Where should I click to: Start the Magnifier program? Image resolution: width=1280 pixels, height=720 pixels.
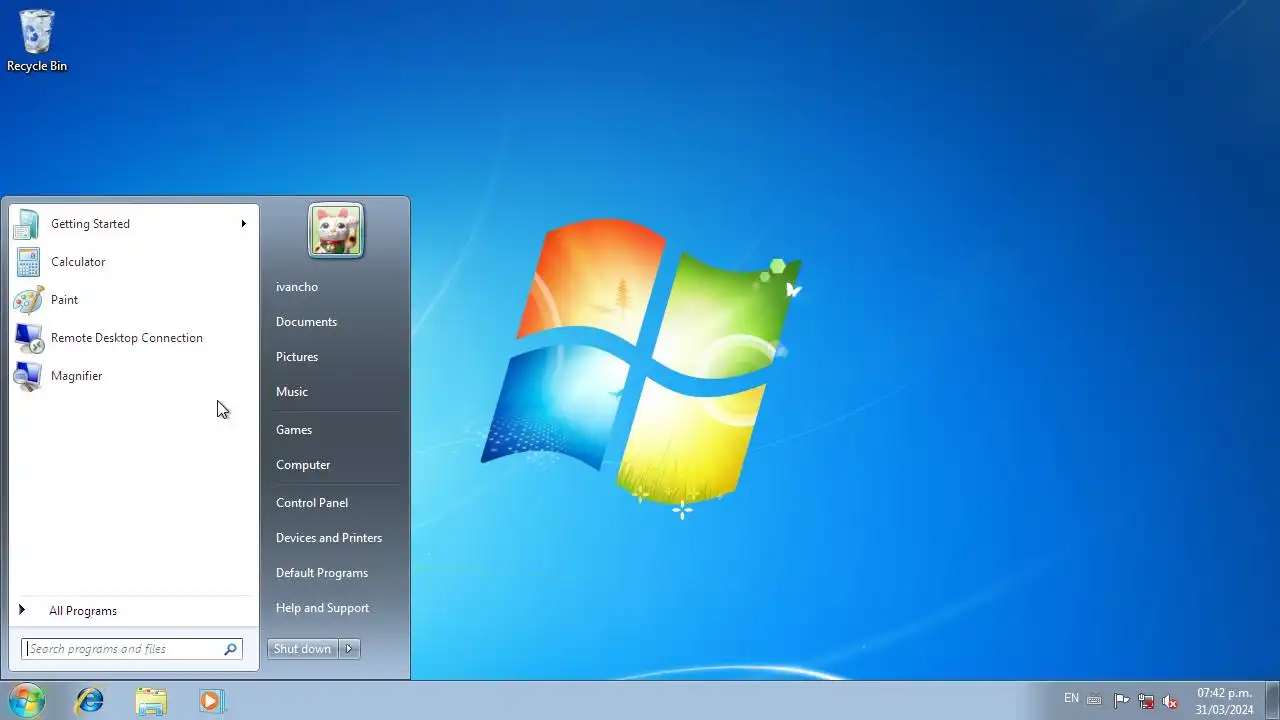(134, 376)
